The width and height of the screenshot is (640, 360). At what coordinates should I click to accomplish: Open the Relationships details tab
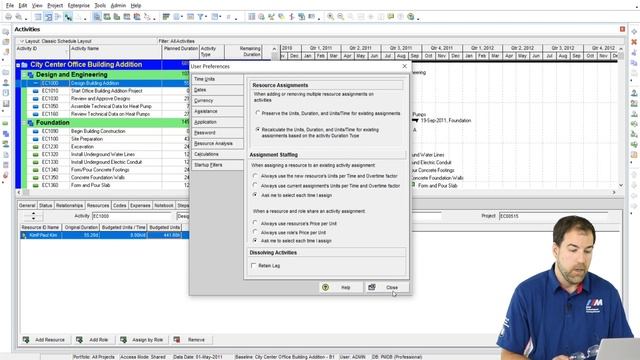(x=69, y=205)
